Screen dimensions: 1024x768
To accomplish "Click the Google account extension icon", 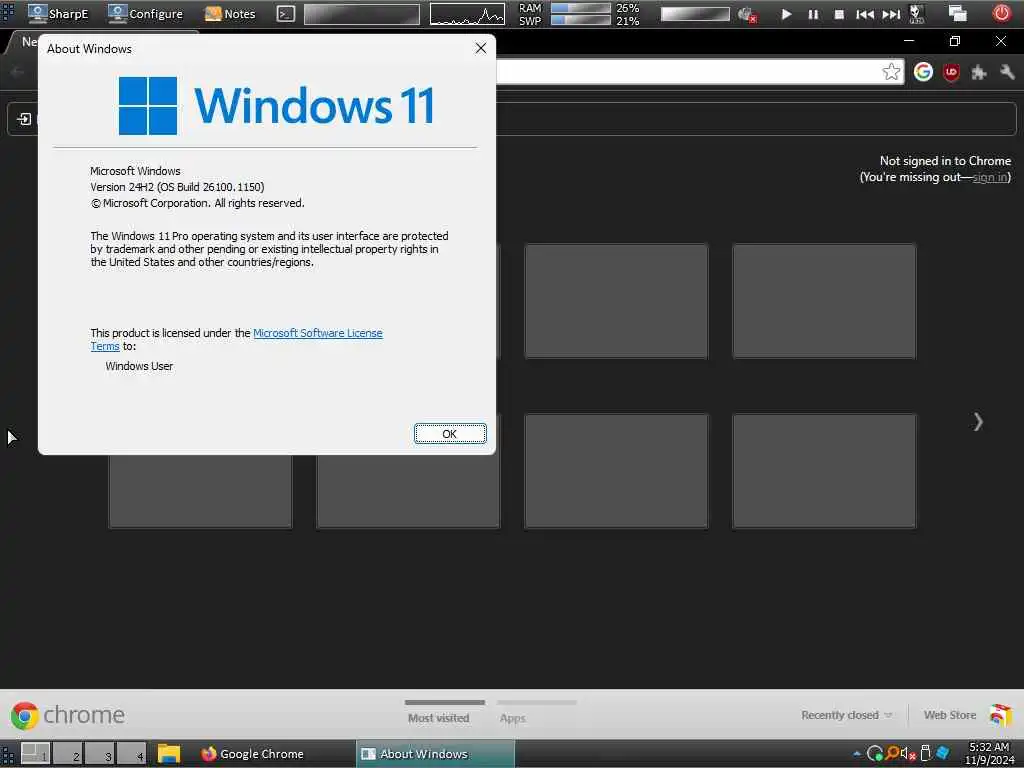I will pos(923,72).
